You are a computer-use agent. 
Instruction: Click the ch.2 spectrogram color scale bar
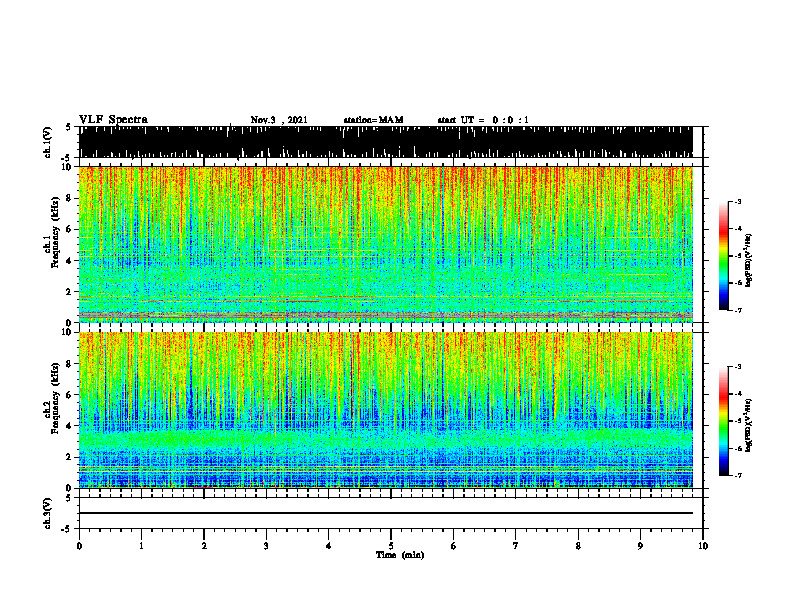click(724, 421)
